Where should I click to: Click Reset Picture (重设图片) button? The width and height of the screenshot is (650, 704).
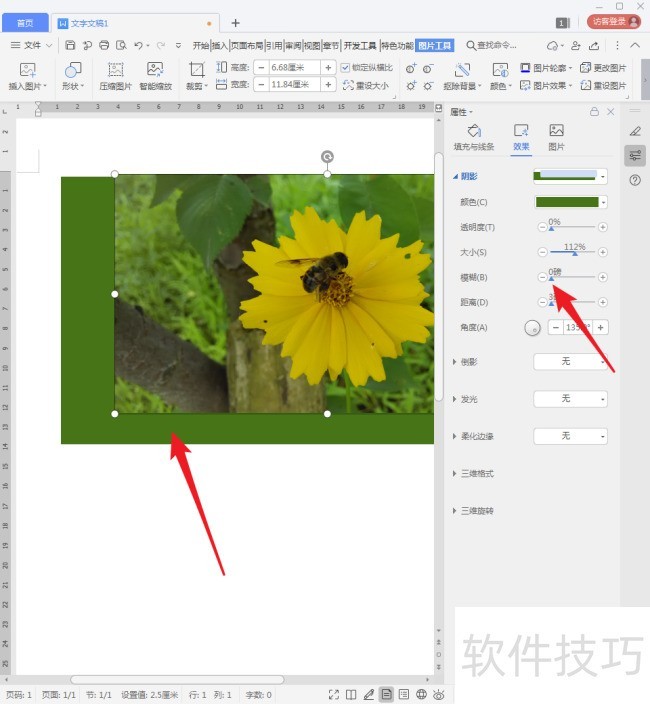pyautogui.click(x=603, y=85)
